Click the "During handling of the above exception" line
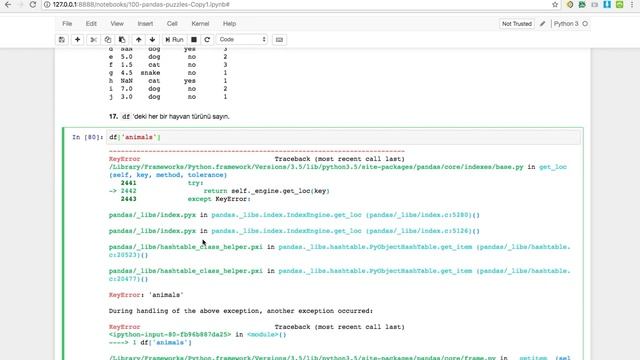 (241, 311)
